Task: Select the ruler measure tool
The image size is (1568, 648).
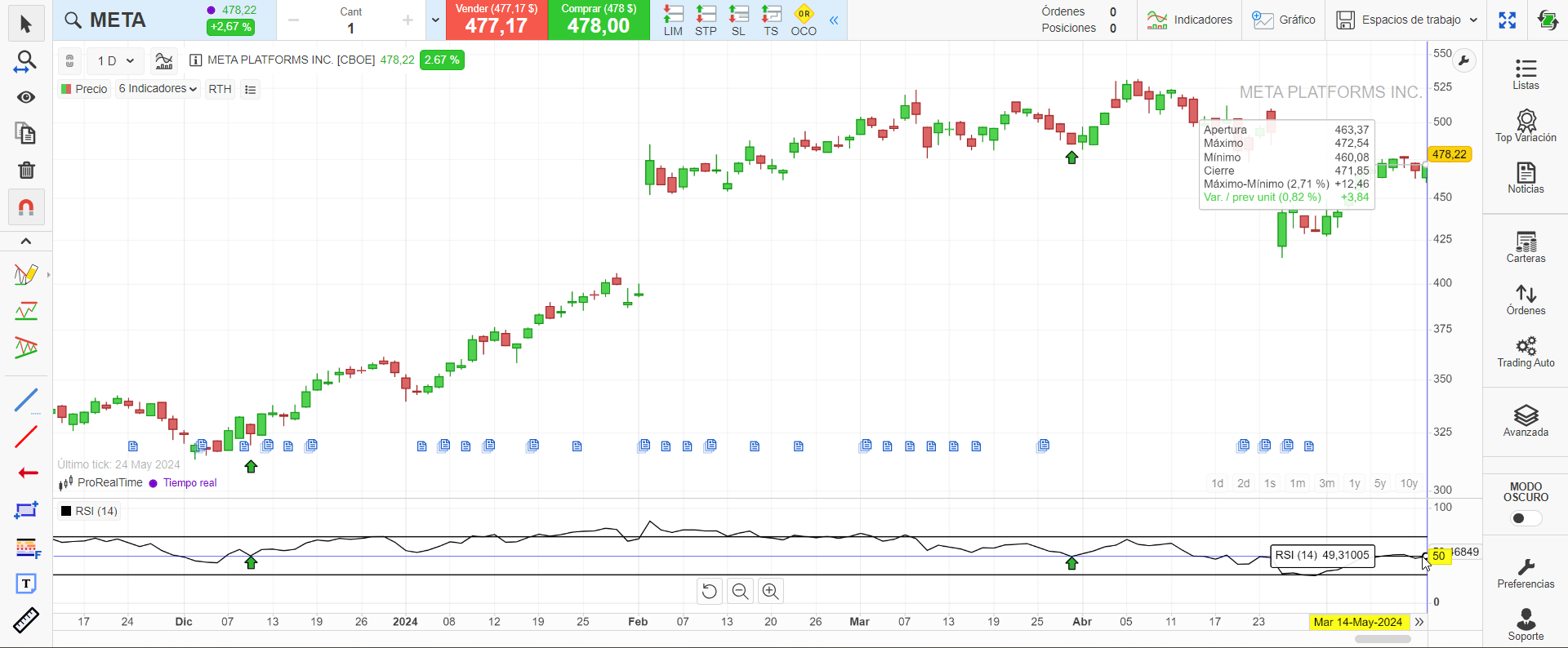Action: click(26, 620)
